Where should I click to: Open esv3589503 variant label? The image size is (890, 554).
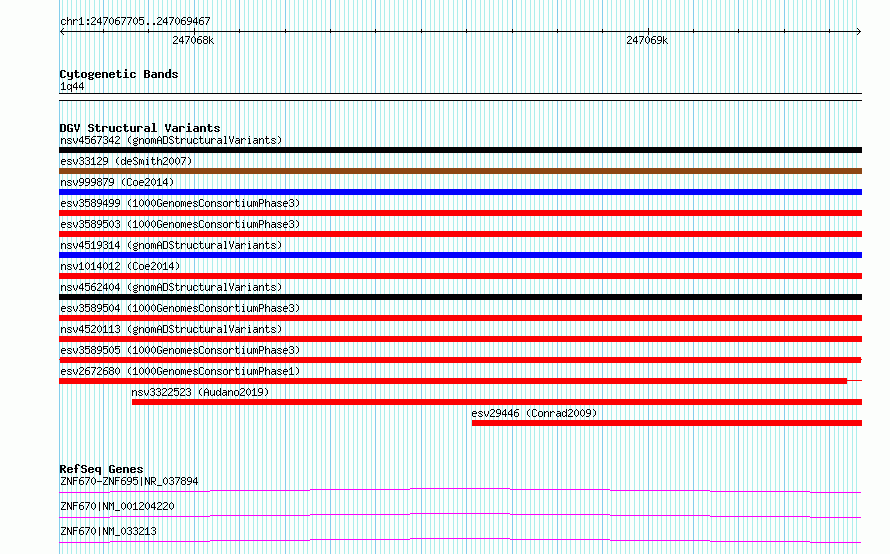tap(180, 224)
